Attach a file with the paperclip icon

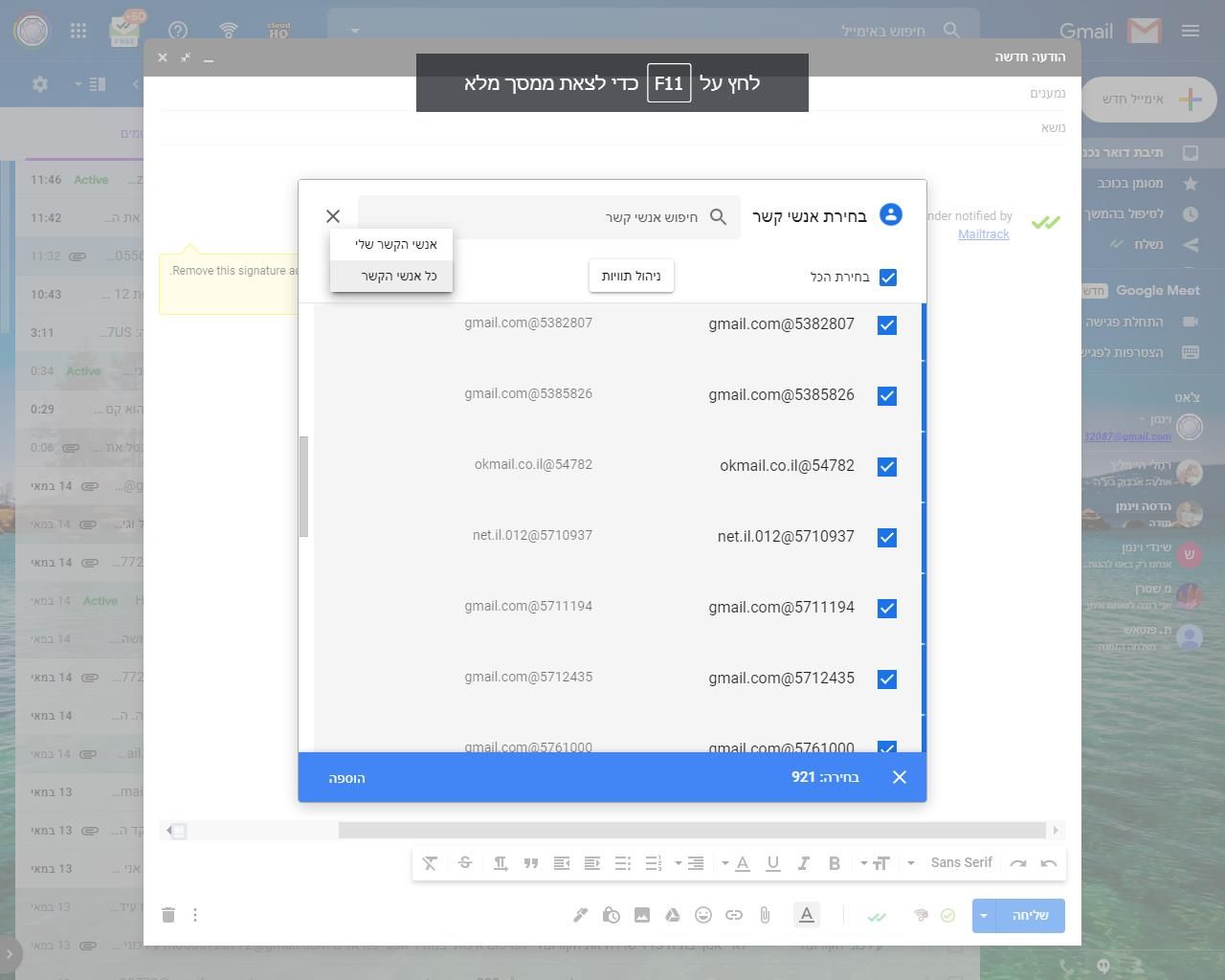click(765, 915)
